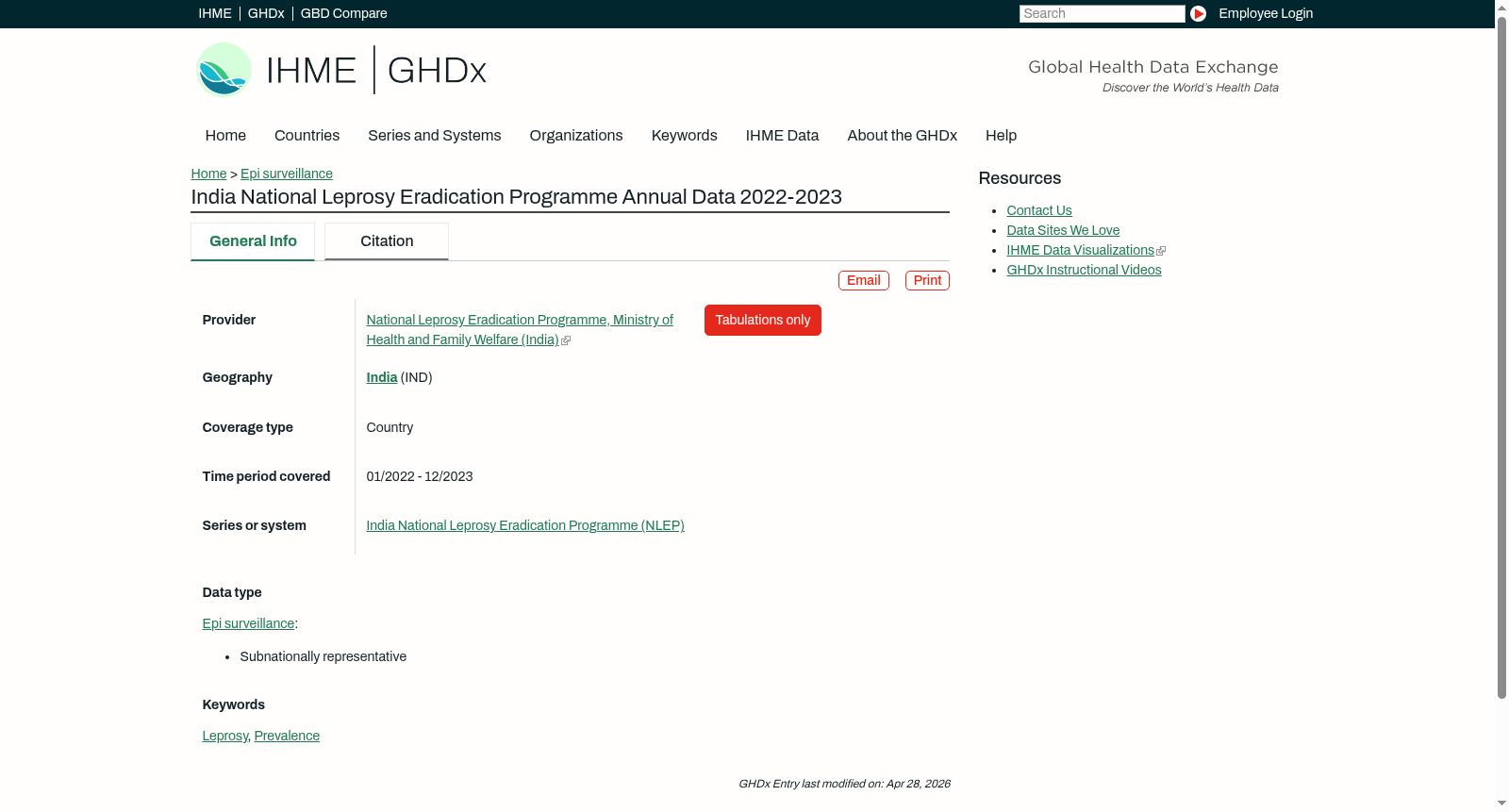Screen dimensions: 1509x812
Task: Click the GHDx Entry last modified date text
Action: tap(844, 784)
